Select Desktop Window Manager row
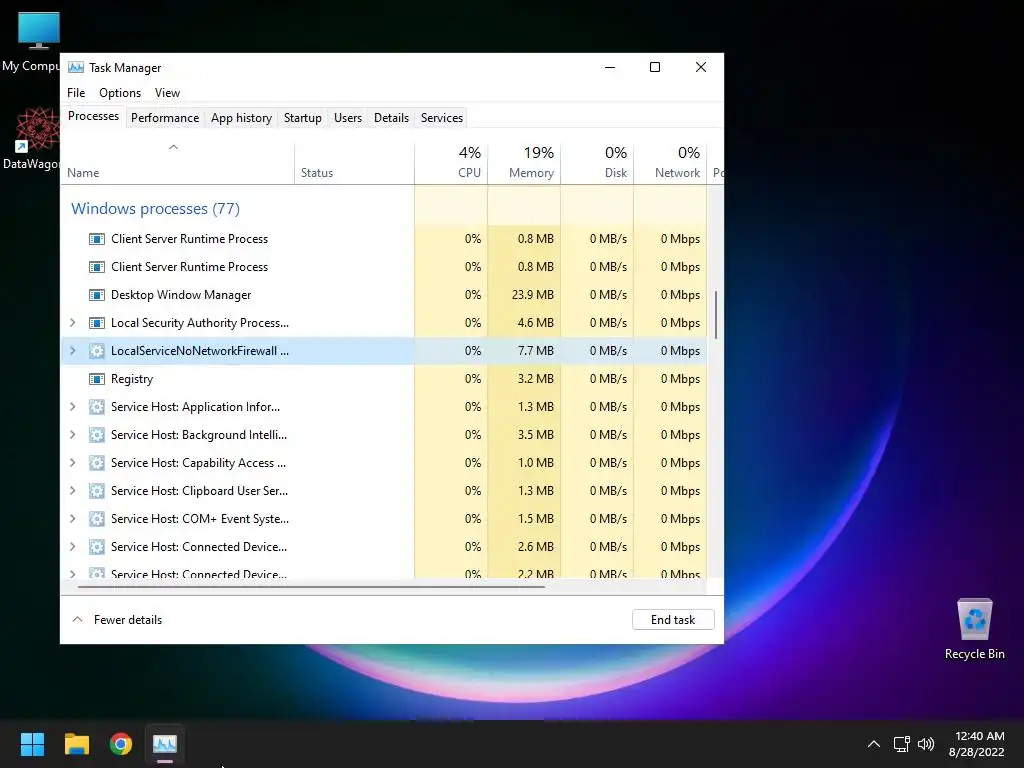Screen dimensions: 1024x768 coord(384,295)
